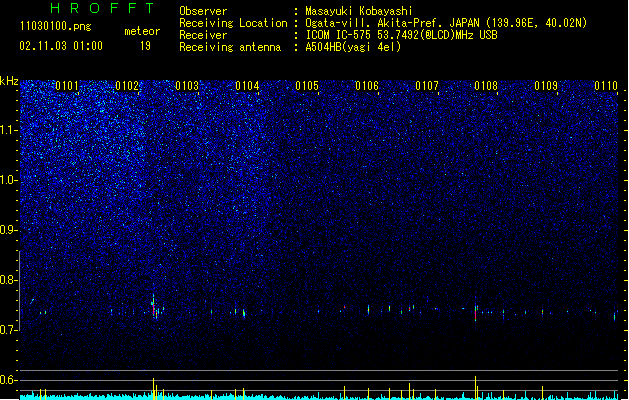
Task: Click the HROFFT title text
Action: click(102, 8)
